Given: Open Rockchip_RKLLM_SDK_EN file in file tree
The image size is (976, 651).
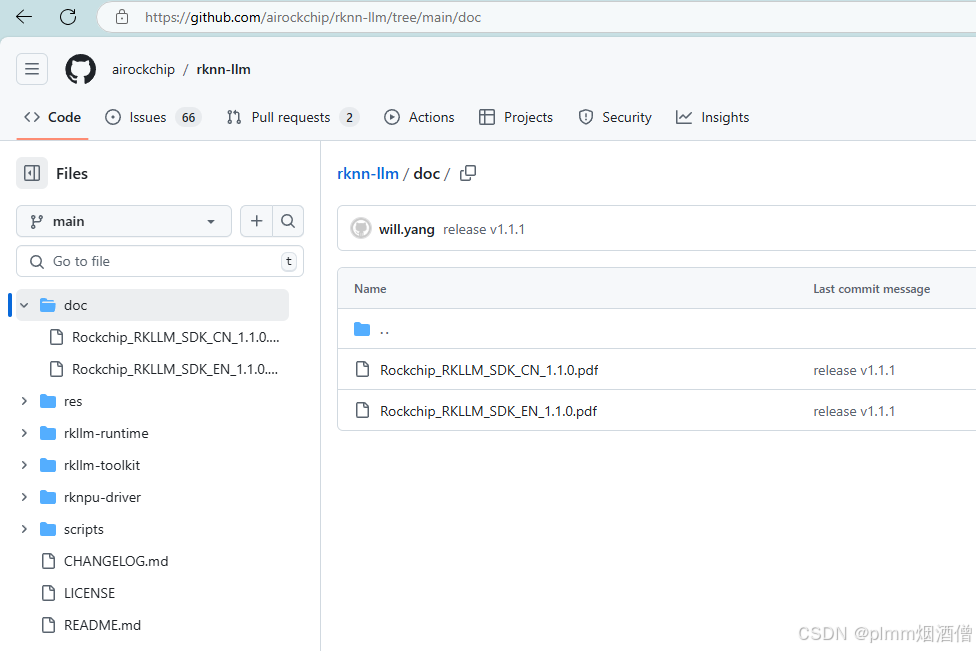Looking at the screenshot, I should tap(175, 369).
